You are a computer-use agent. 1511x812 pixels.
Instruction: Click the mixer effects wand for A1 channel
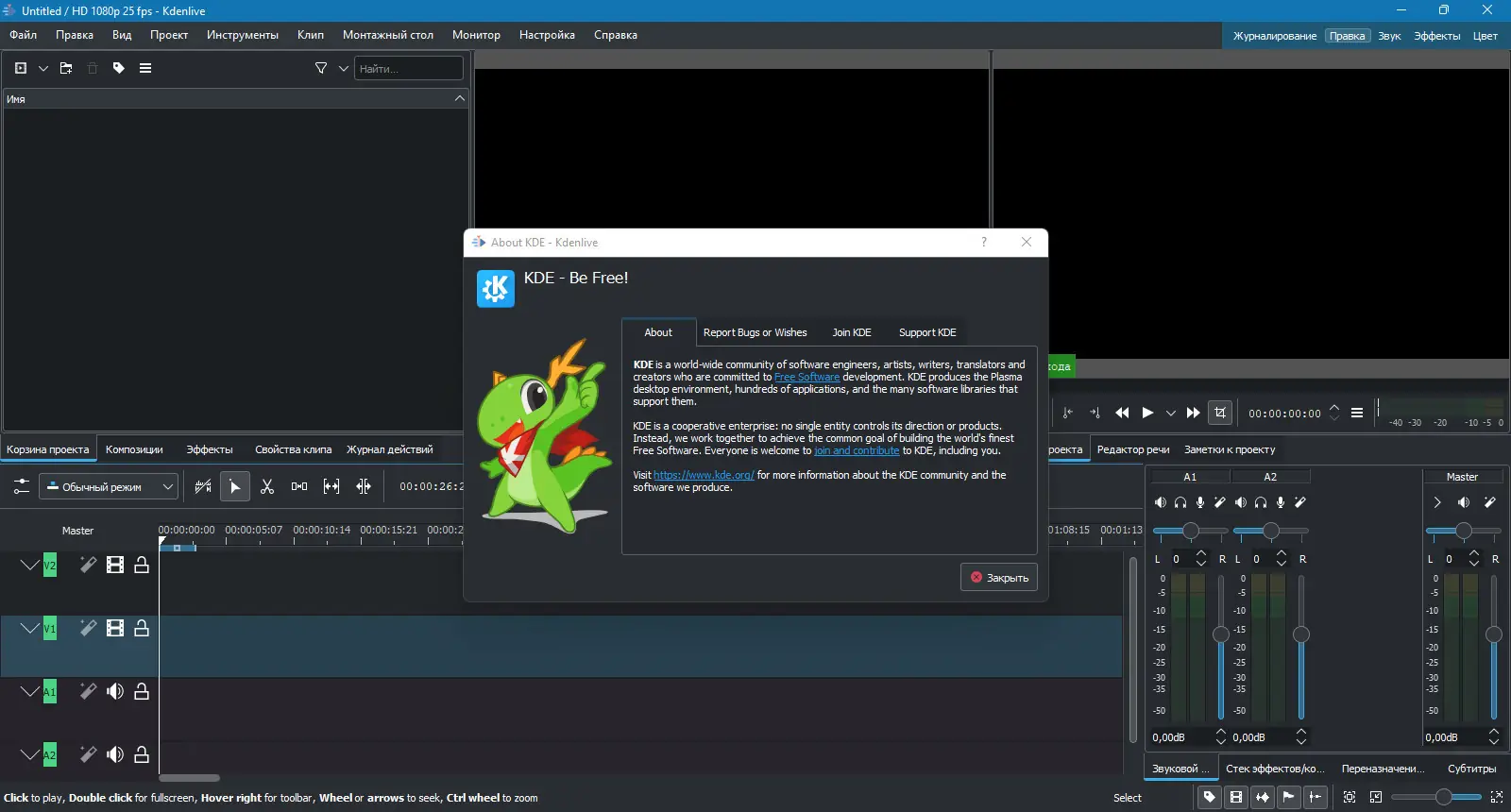point(1220,502)
